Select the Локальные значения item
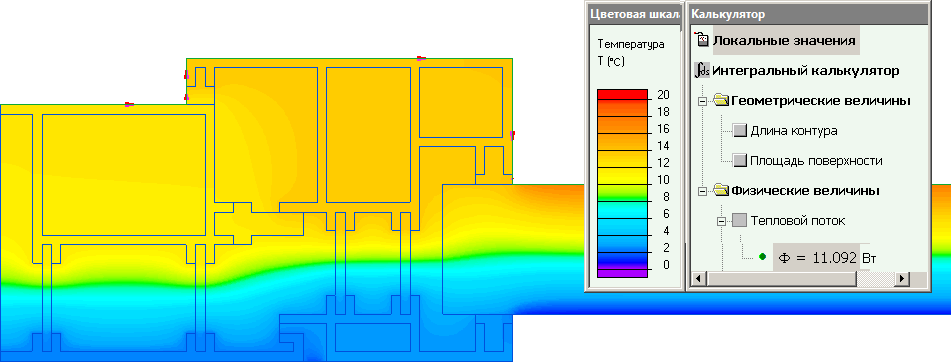Viewport: 951px width, 362px height. click(x=784, y=41)
